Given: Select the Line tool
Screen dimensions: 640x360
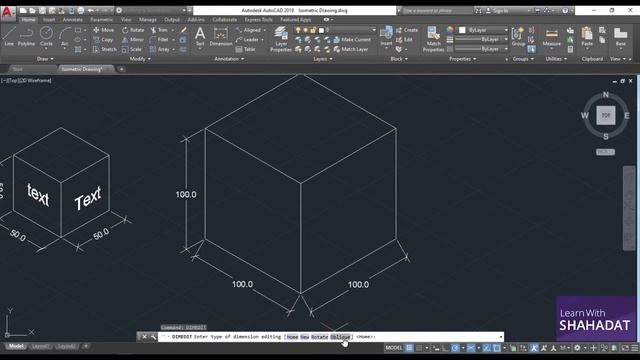Looking at the screenshot, I should pyautogui.click(x=9, y=36).
